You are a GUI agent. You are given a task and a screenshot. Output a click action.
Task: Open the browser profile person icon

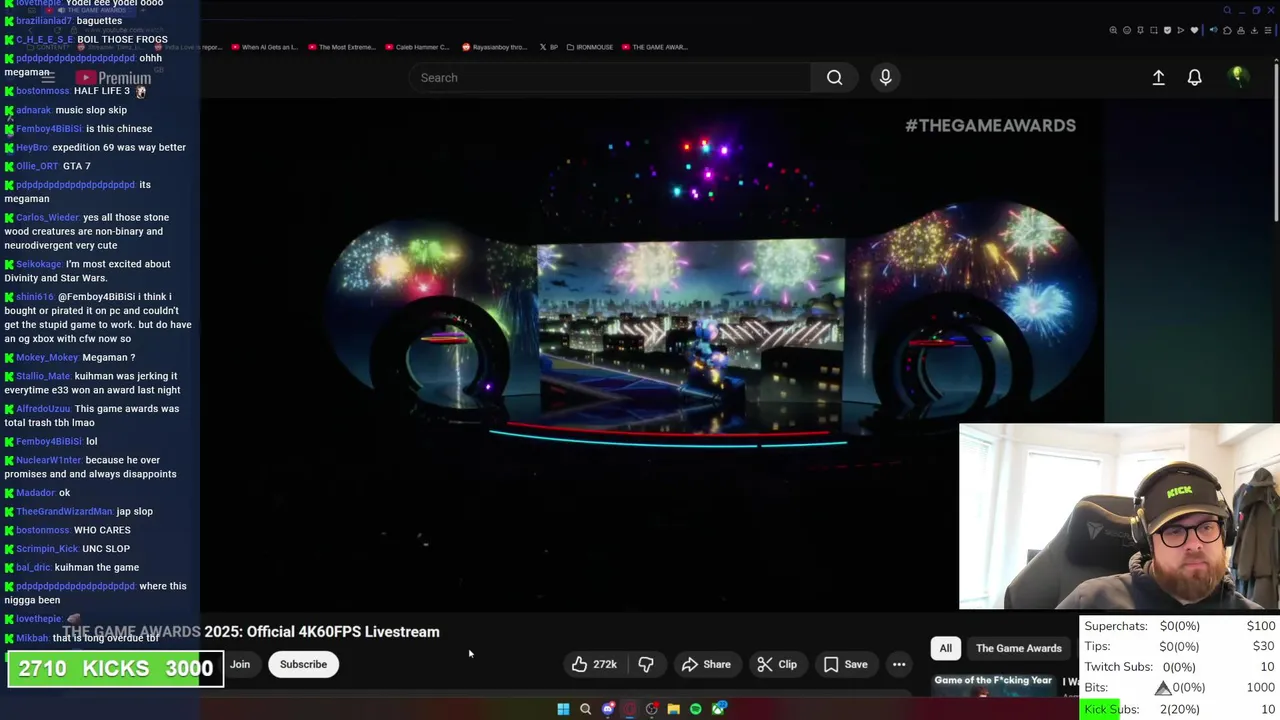pyautogui.click(x=1241, y=30)
